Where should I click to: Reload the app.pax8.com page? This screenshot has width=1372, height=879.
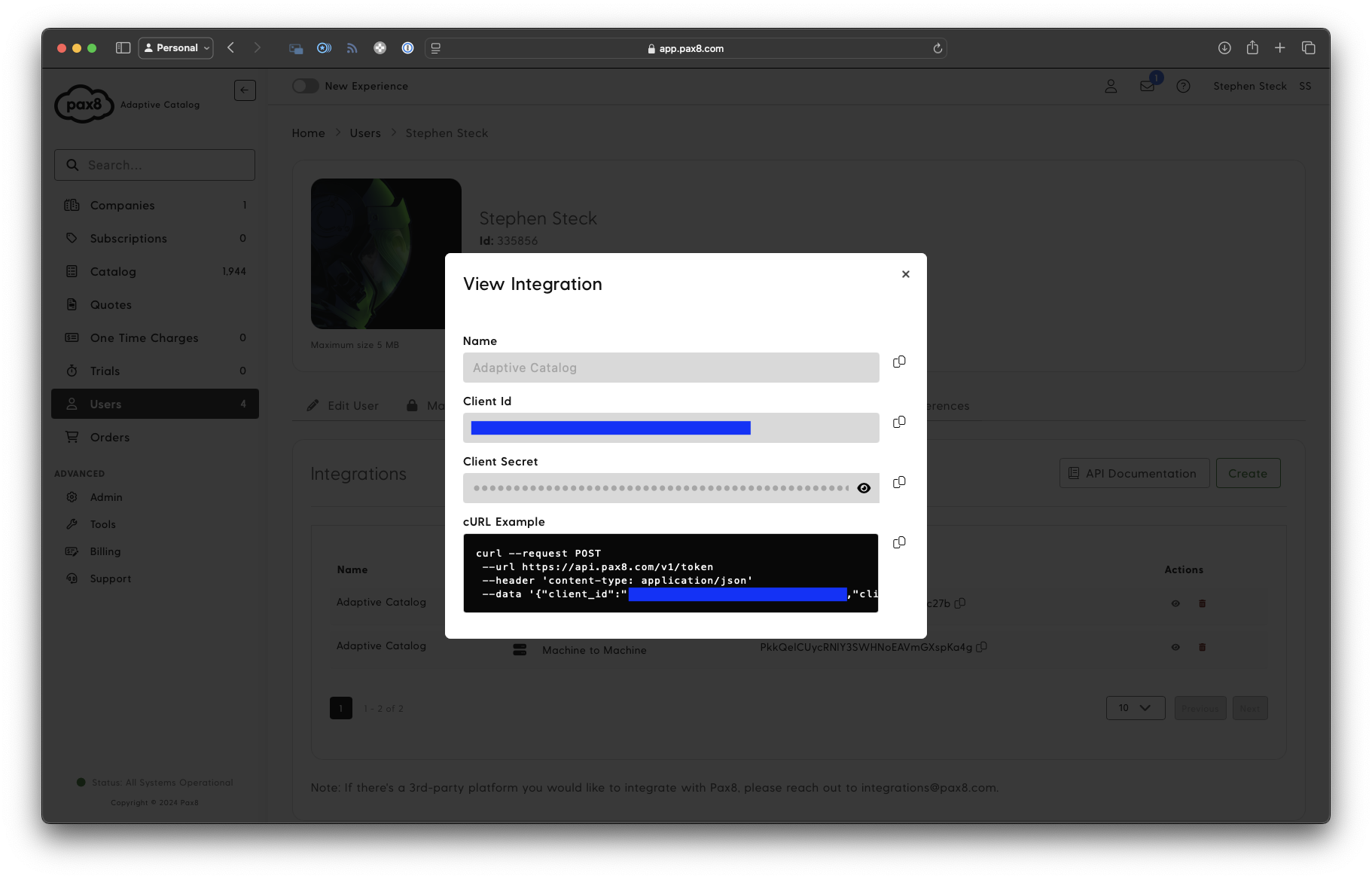(938, 48)
